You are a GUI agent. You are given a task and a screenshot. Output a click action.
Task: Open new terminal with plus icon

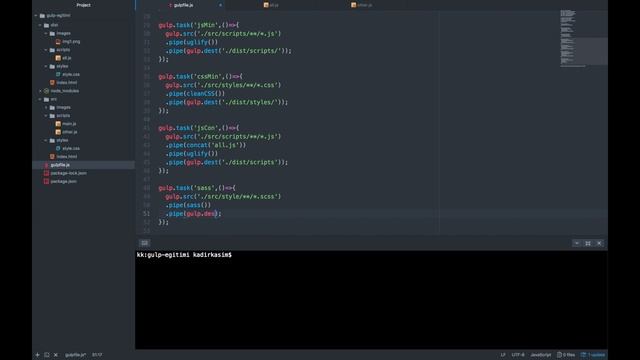coord(37,355)
